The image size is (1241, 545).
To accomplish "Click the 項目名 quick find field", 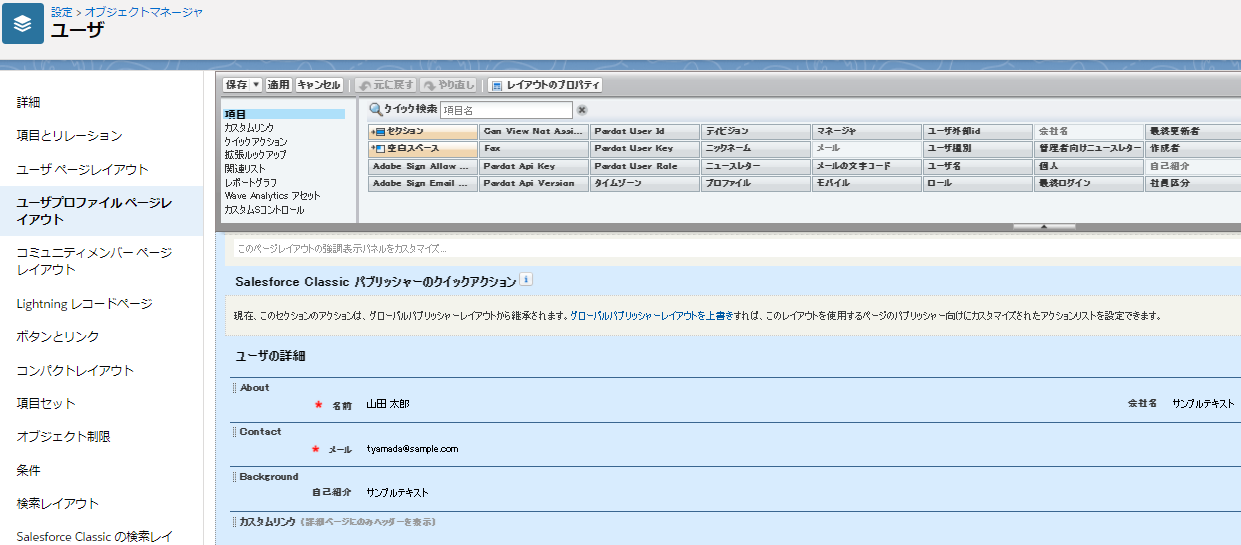I will (x=506, y=110).
